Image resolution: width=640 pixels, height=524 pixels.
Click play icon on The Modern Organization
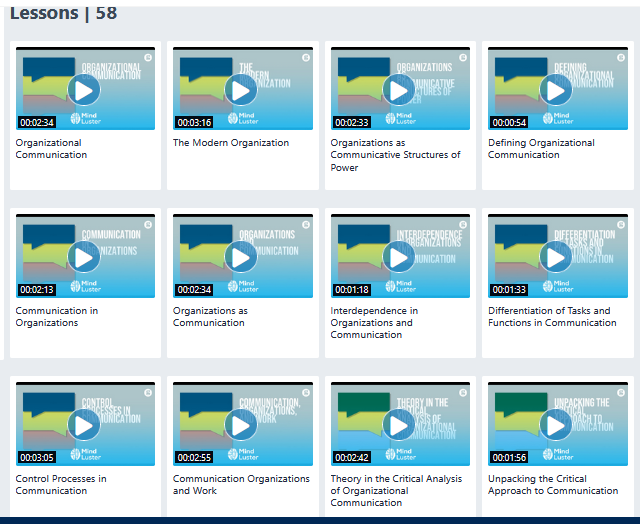tap(241, 90)
